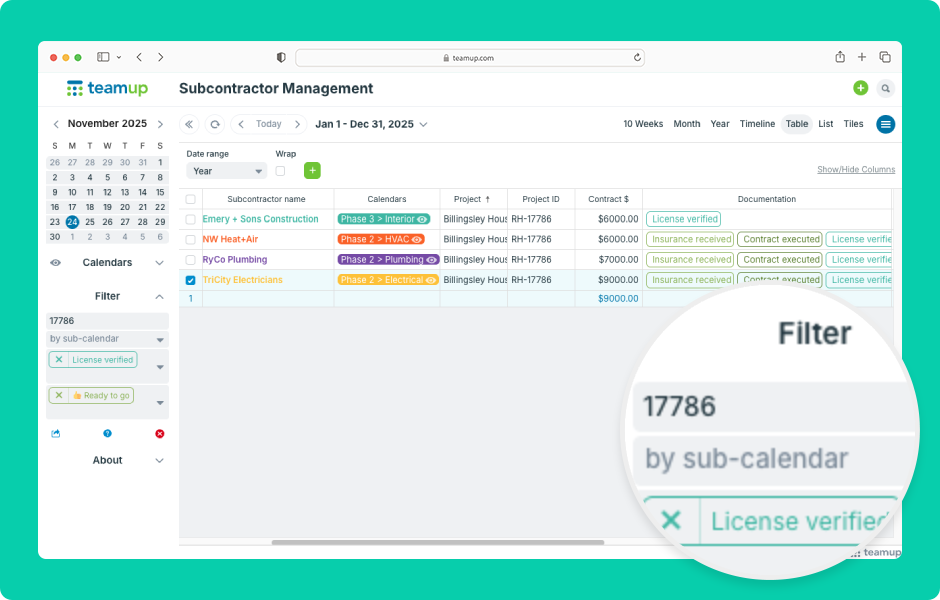940x600 pixels.
Task: Uncheck the TriCity Electricians row checkbox
Action: pyautogui.click(x=190, y=279)
